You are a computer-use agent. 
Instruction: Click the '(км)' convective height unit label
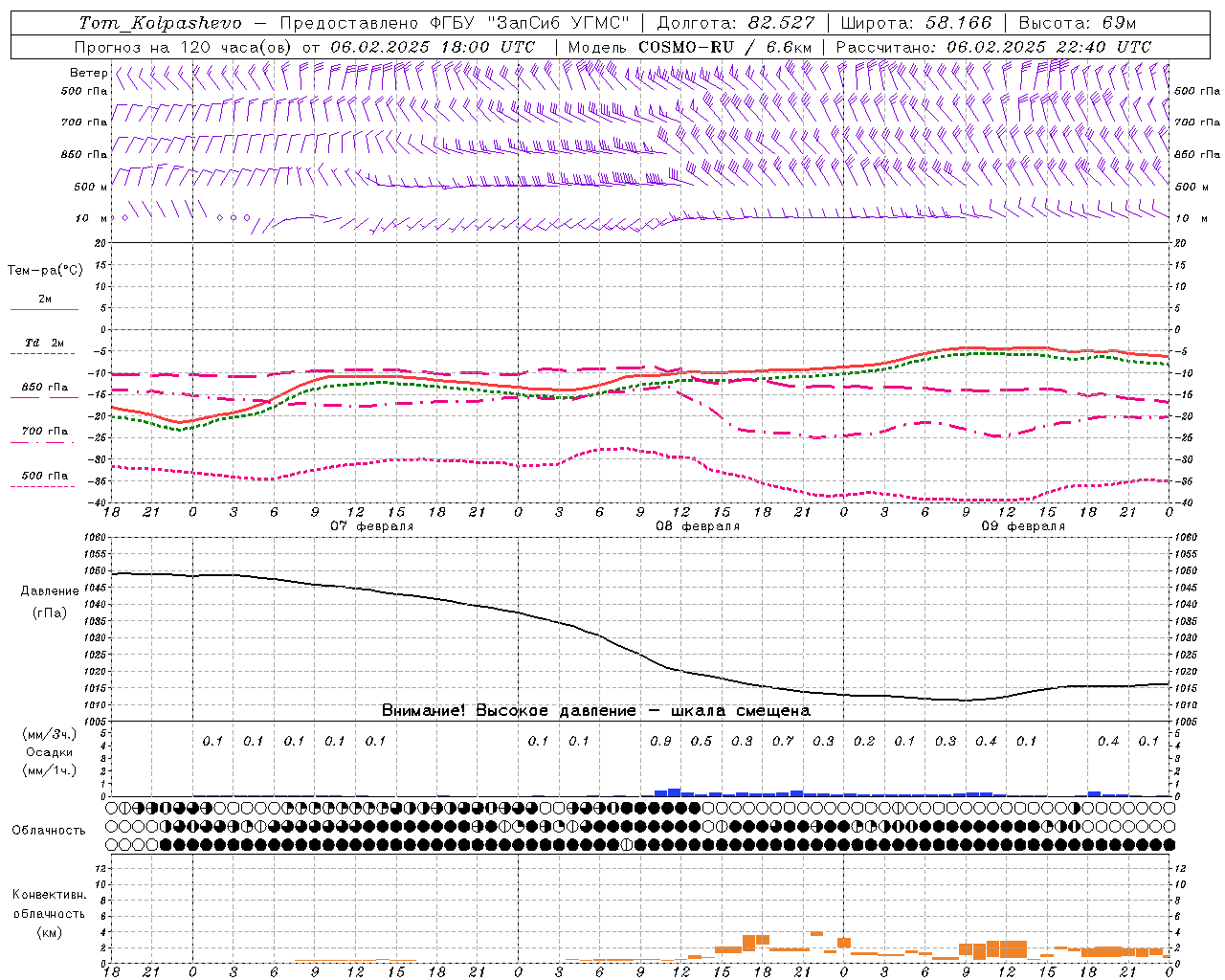point(49,932)
